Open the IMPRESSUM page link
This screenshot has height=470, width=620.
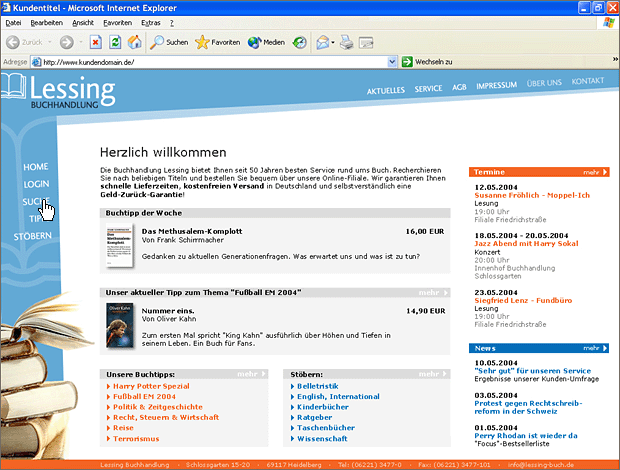click(x=496, y=85)
